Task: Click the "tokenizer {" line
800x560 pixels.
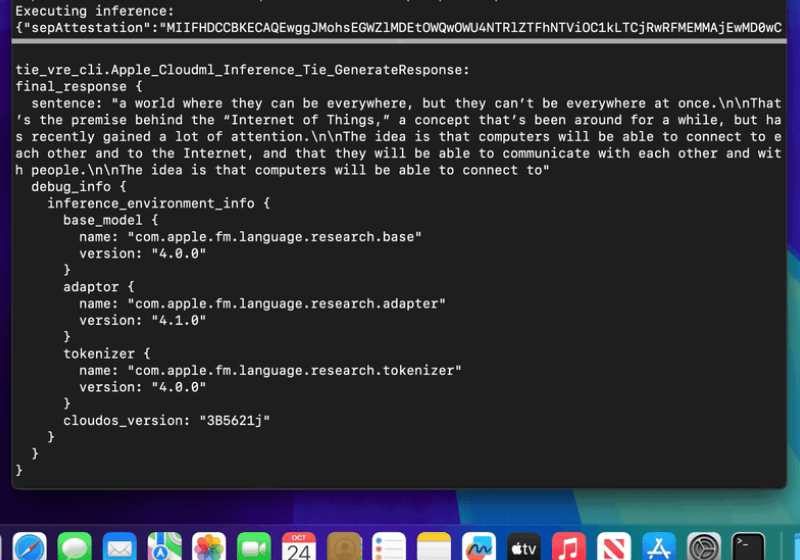Action: tap(107, 354)
